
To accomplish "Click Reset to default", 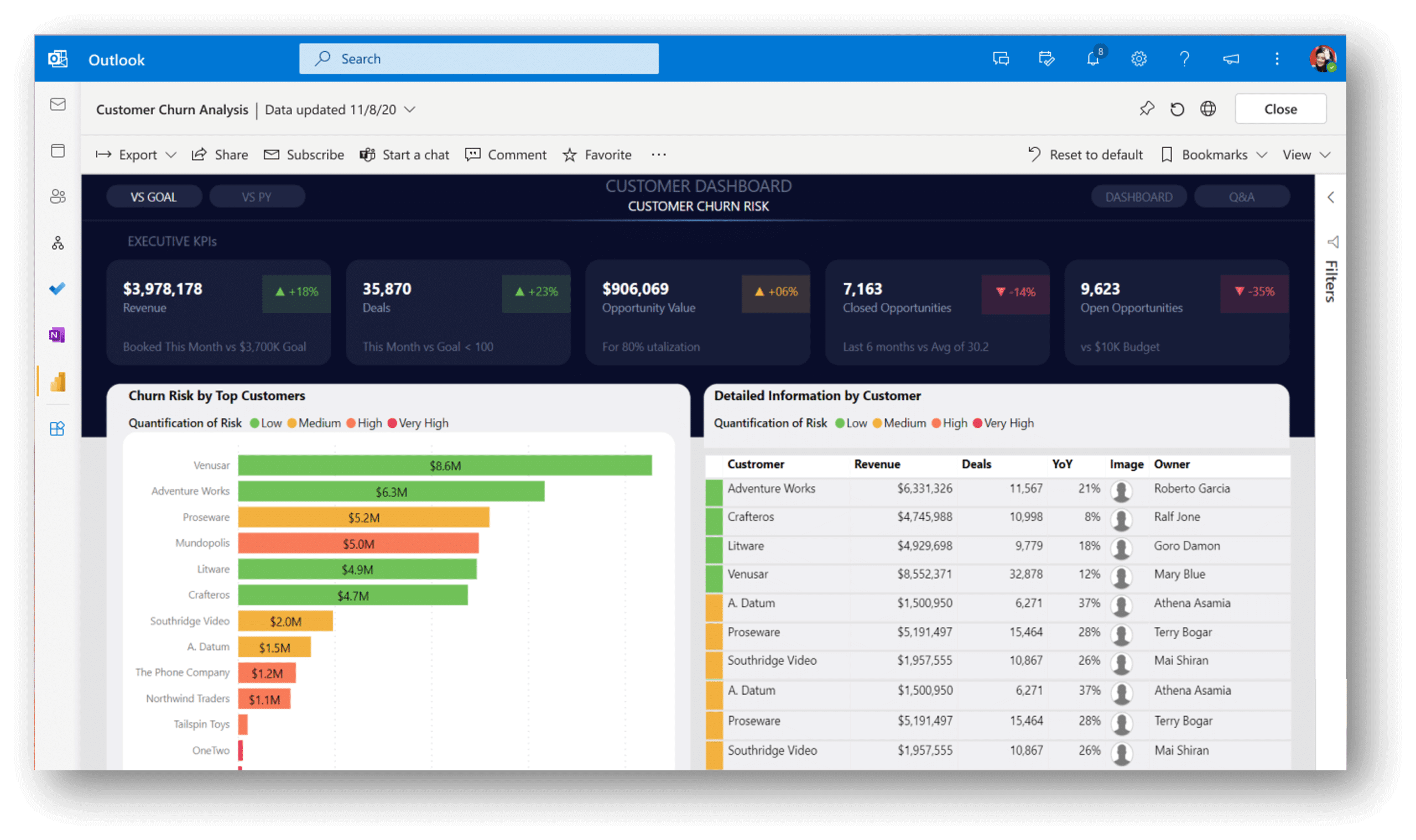I will coord(1085,154).
